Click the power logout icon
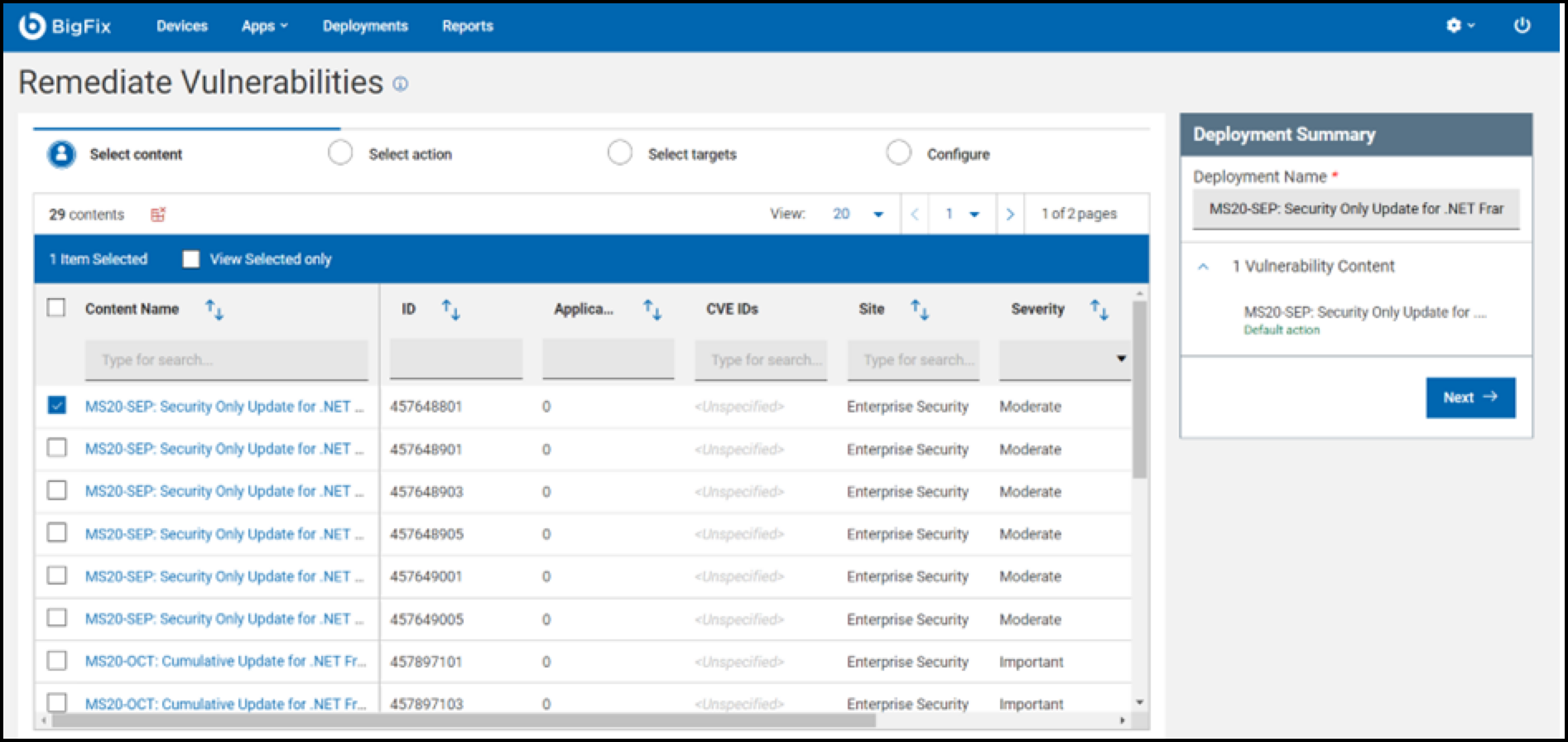Viewport: 1568px width, 742px height. pos(1522,26)
